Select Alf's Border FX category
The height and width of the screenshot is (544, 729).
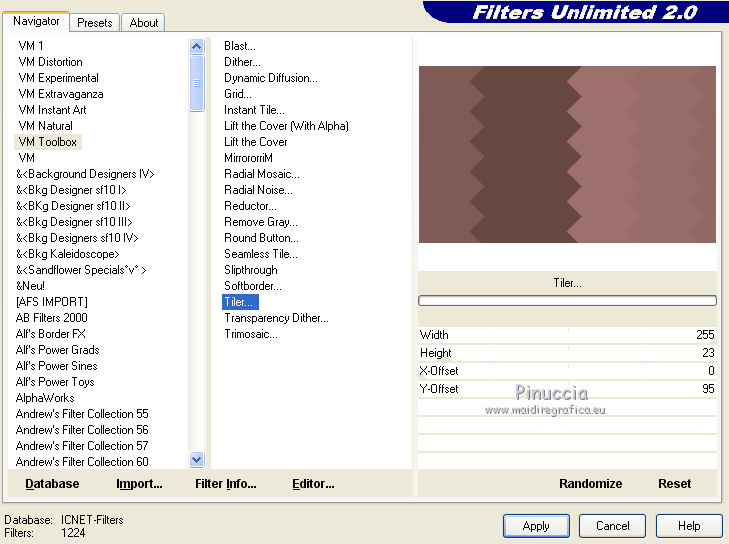click(51, 334)
